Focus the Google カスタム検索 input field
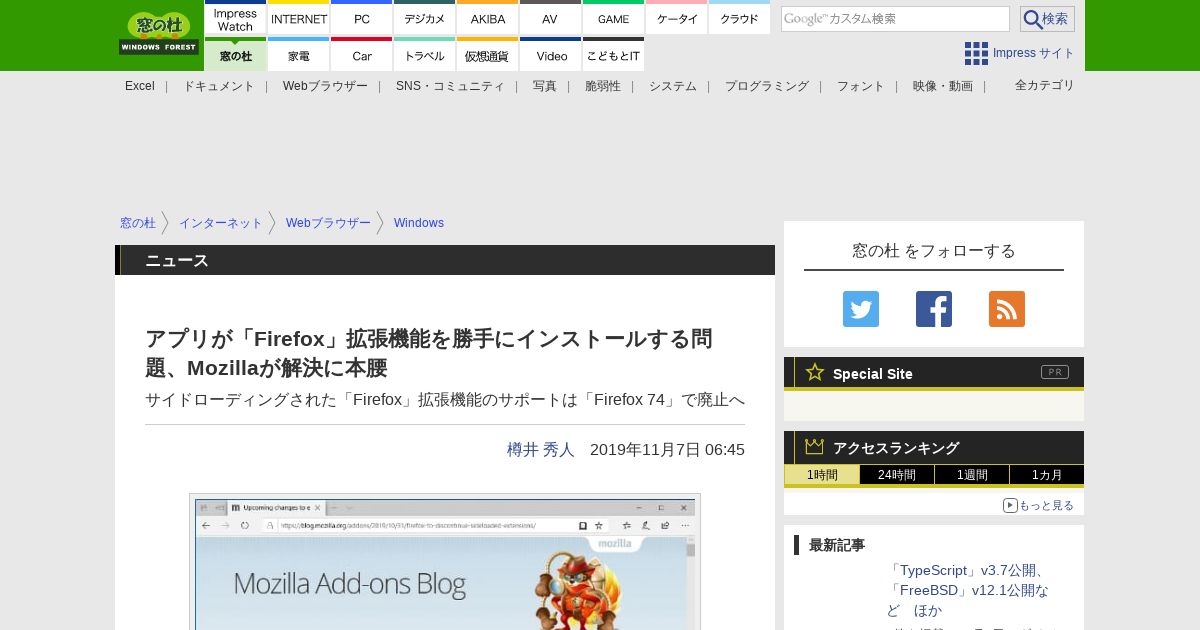The width and height of the screenshot is (1200, 630). pyautogui.click(x=895, y=19)
